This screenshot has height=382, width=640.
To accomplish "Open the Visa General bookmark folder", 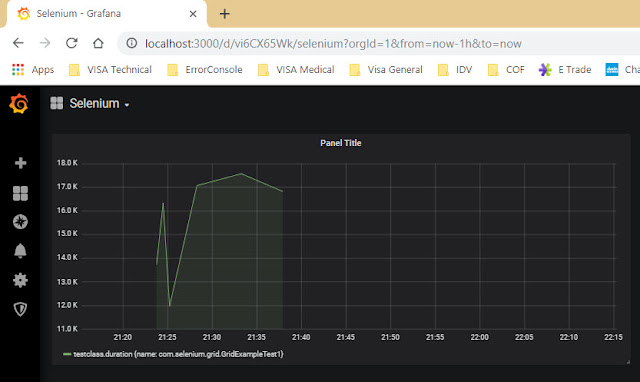I will (x=386, y=70).
